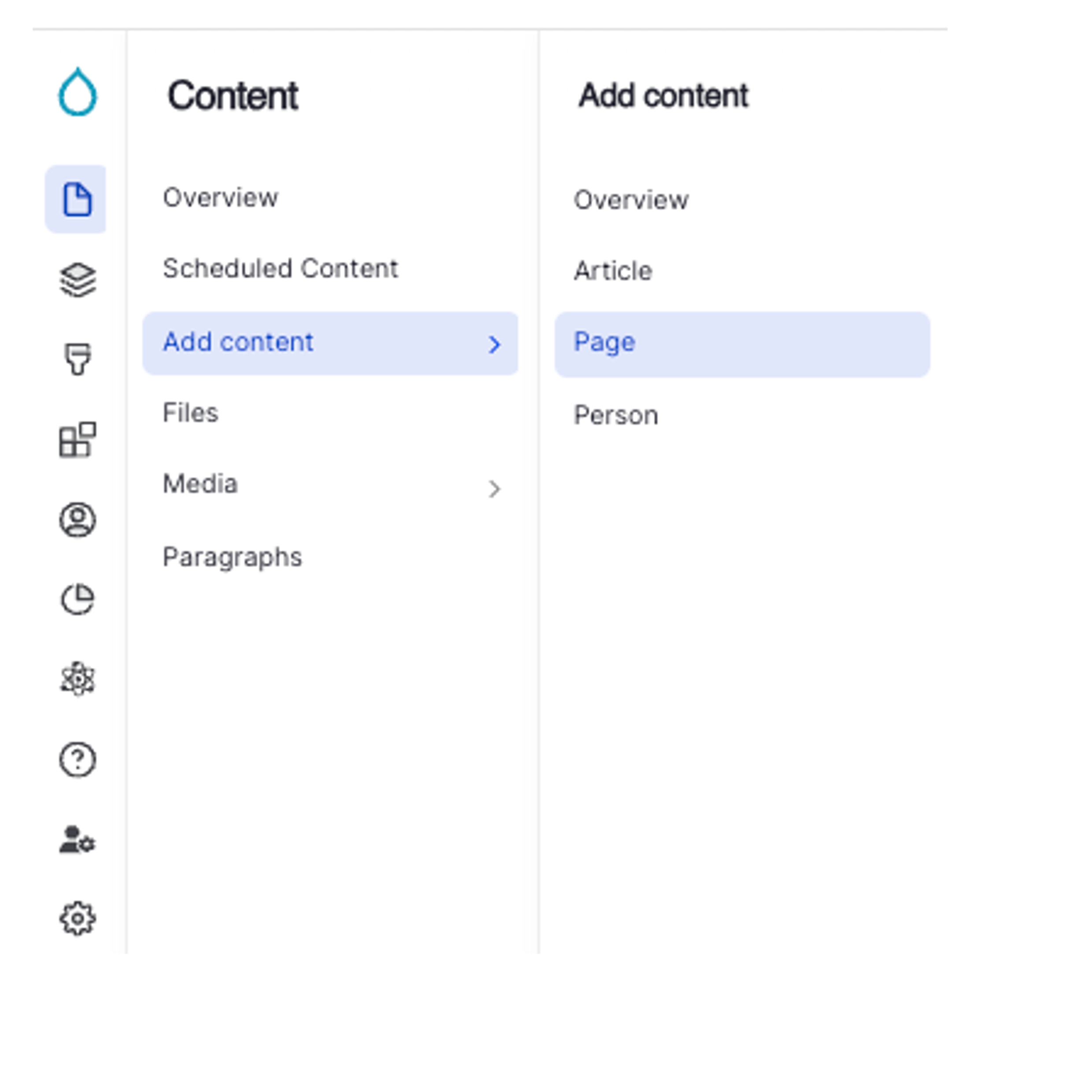Select Scheduled Content menu item
Image resolution: width=1092 pixels, height=1092 pixels.
(x=280, y=268)
